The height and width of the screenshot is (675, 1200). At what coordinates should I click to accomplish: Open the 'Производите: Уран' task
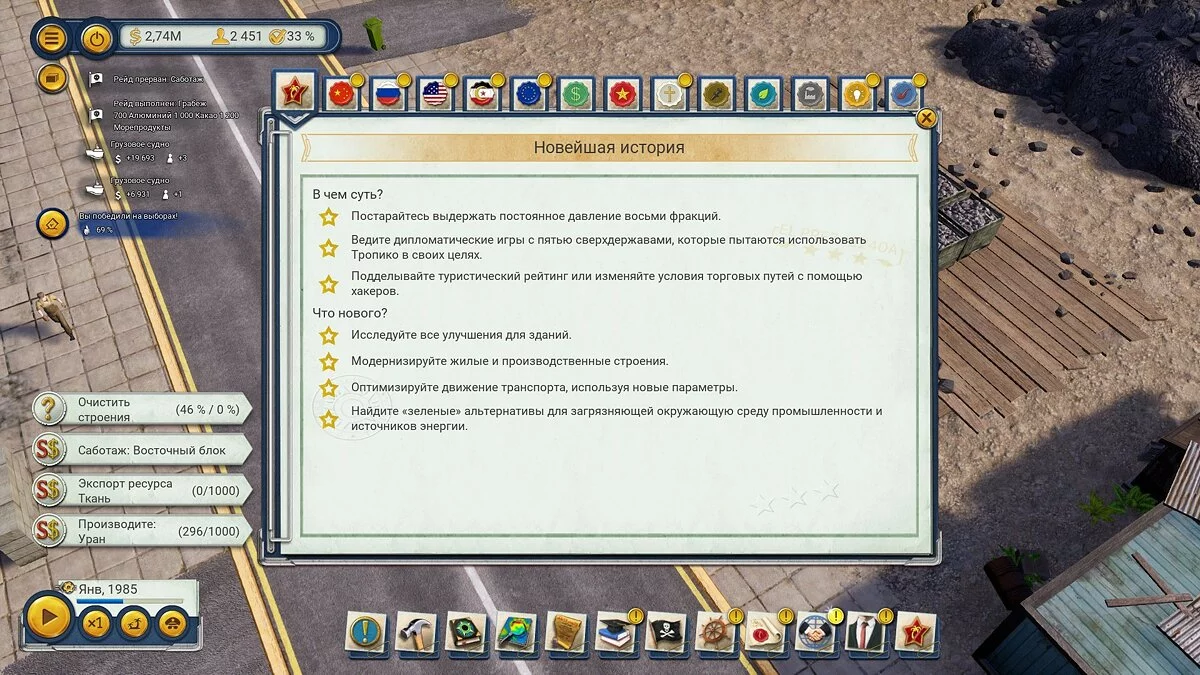pyautogui.click(x=142, y=531)
